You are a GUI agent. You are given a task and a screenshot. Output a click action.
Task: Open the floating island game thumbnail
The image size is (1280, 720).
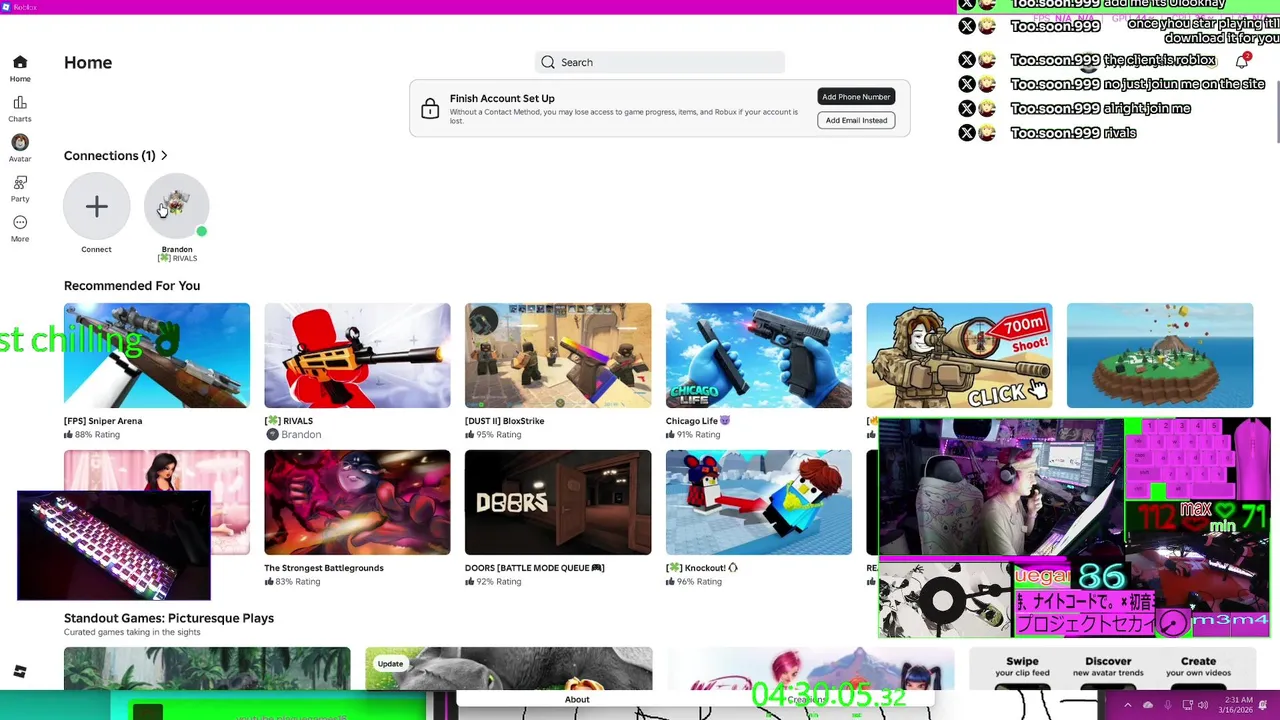(1160, 355)
